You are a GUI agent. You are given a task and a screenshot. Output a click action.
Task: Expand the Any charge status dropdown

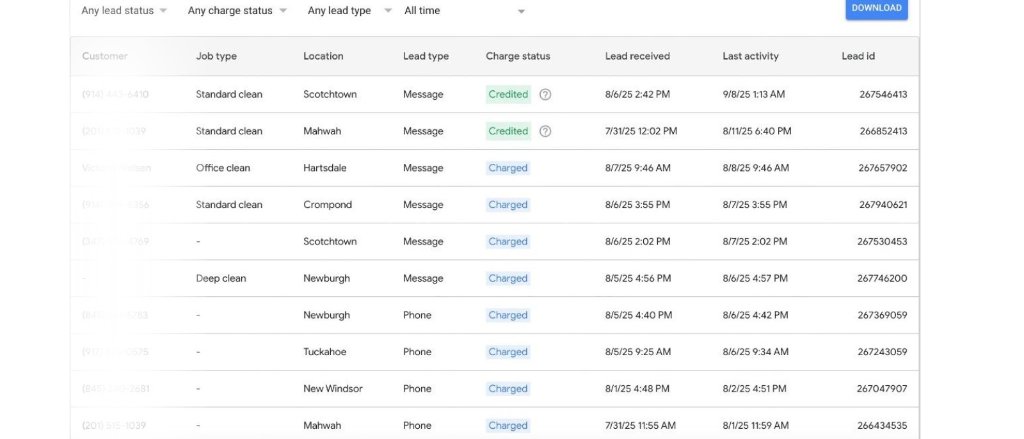236,11
